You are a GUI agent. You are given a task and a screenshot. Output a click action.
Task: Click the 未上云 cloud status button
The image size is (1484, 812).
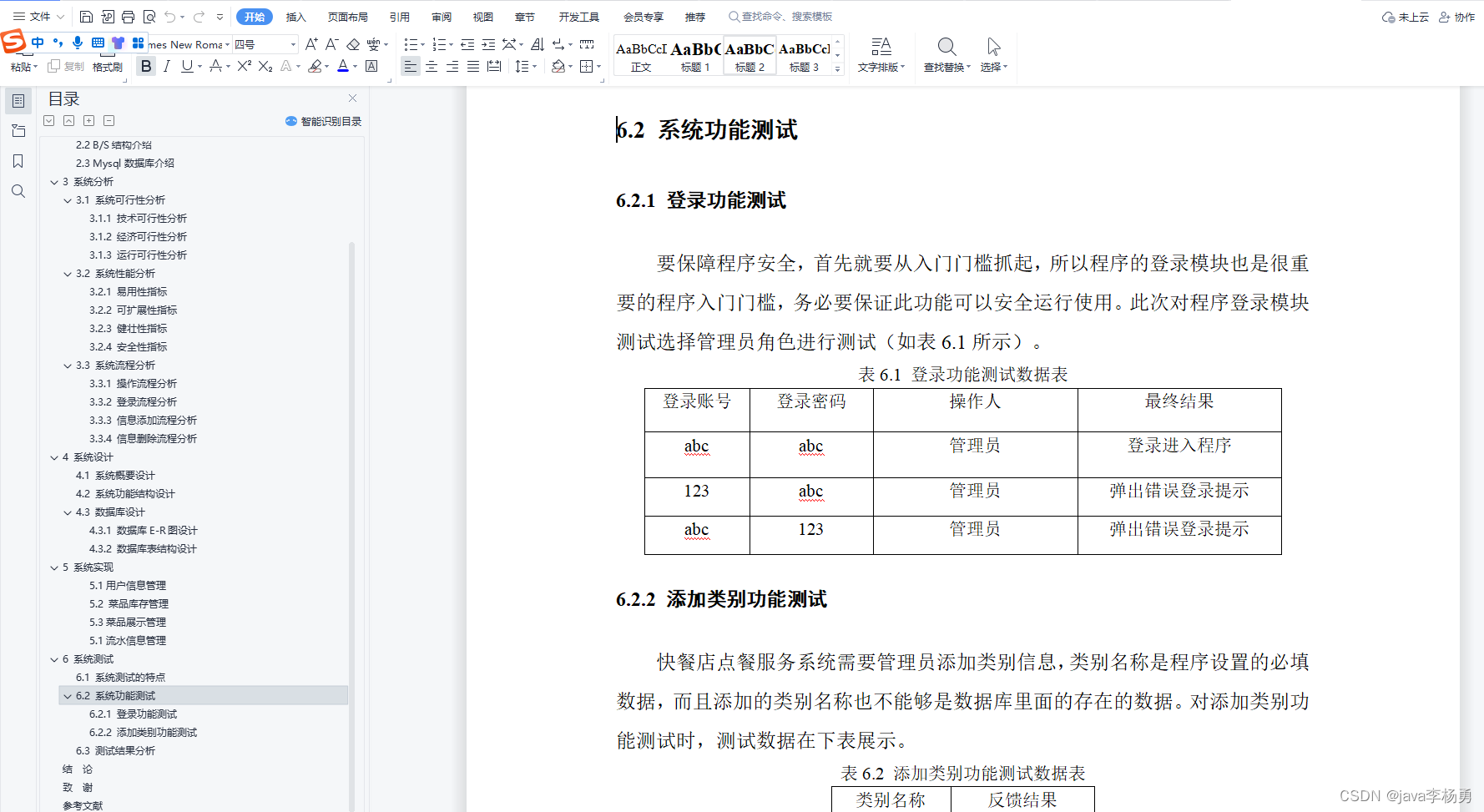click(x=1406, y=17)
